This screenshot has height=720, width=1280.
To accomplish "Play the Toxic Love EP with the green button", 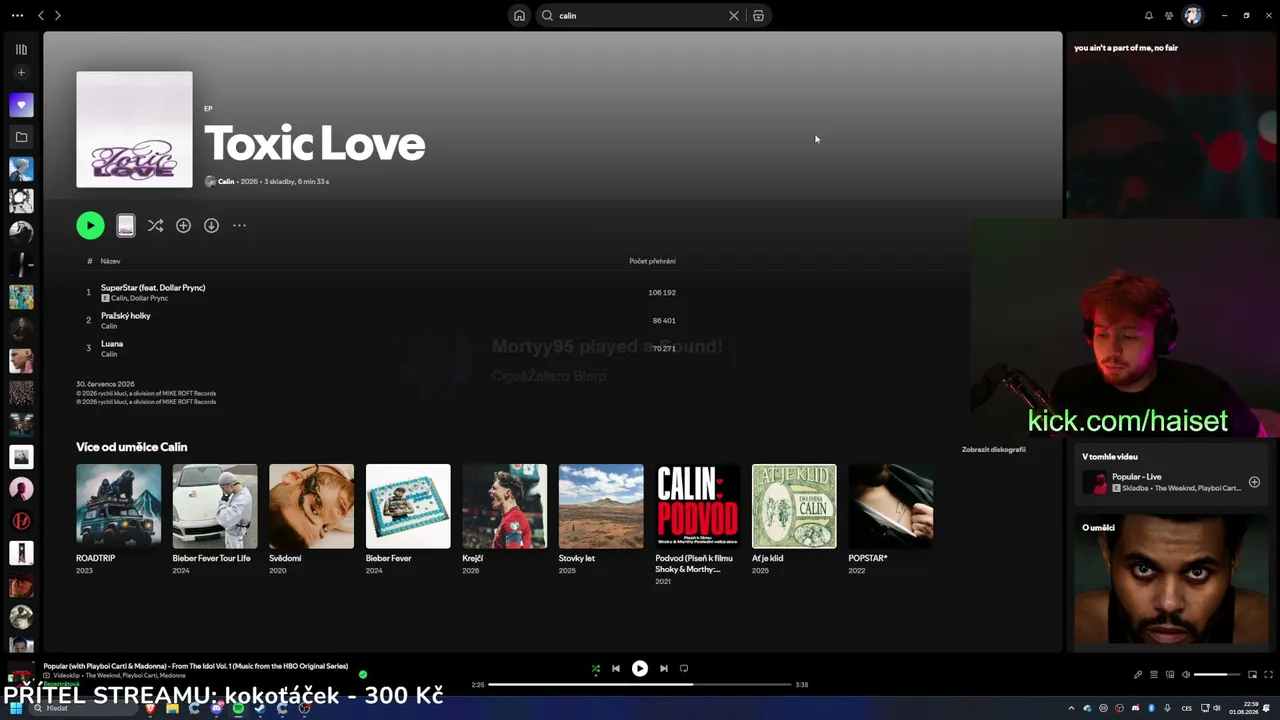I will [90, 226].
